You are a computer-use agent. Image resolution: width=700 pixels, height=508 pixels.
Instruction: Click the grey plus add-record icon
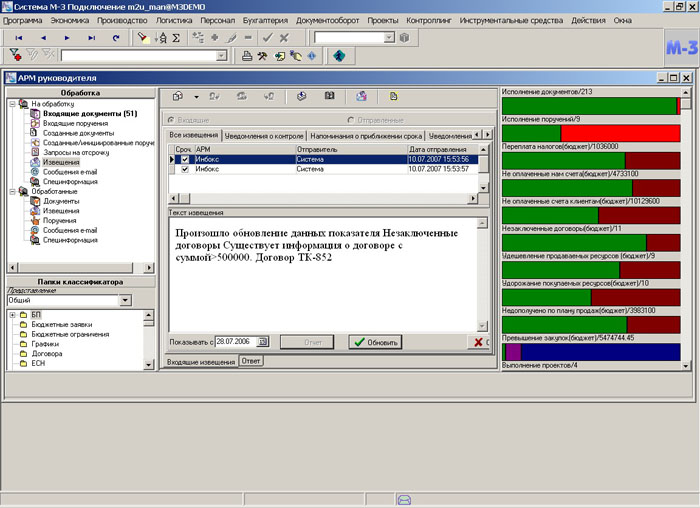click(x=215, y=38)
